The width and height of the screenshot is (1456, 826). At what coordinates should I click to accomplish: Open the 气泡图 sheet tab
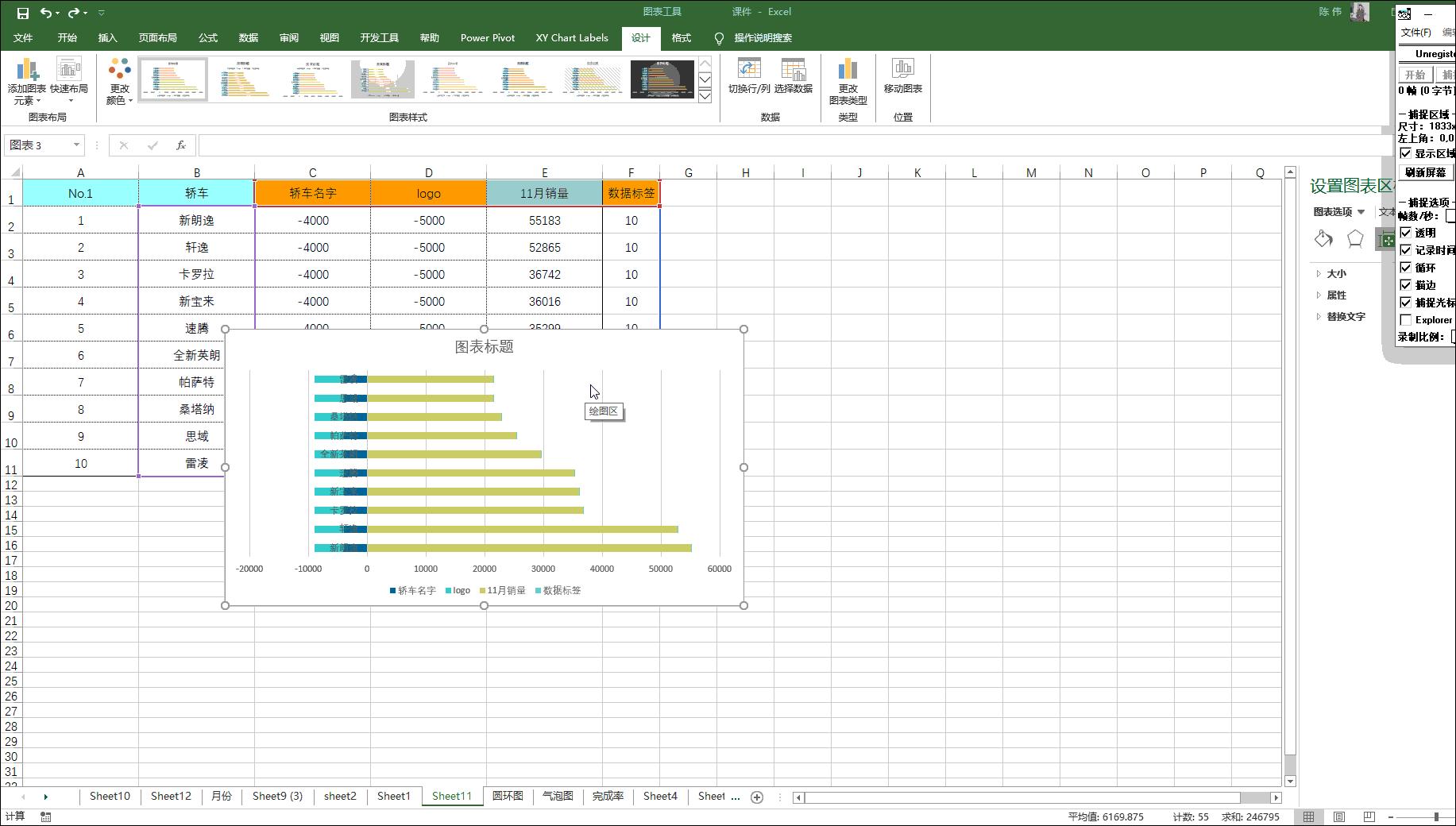click(x=558, y=796)
